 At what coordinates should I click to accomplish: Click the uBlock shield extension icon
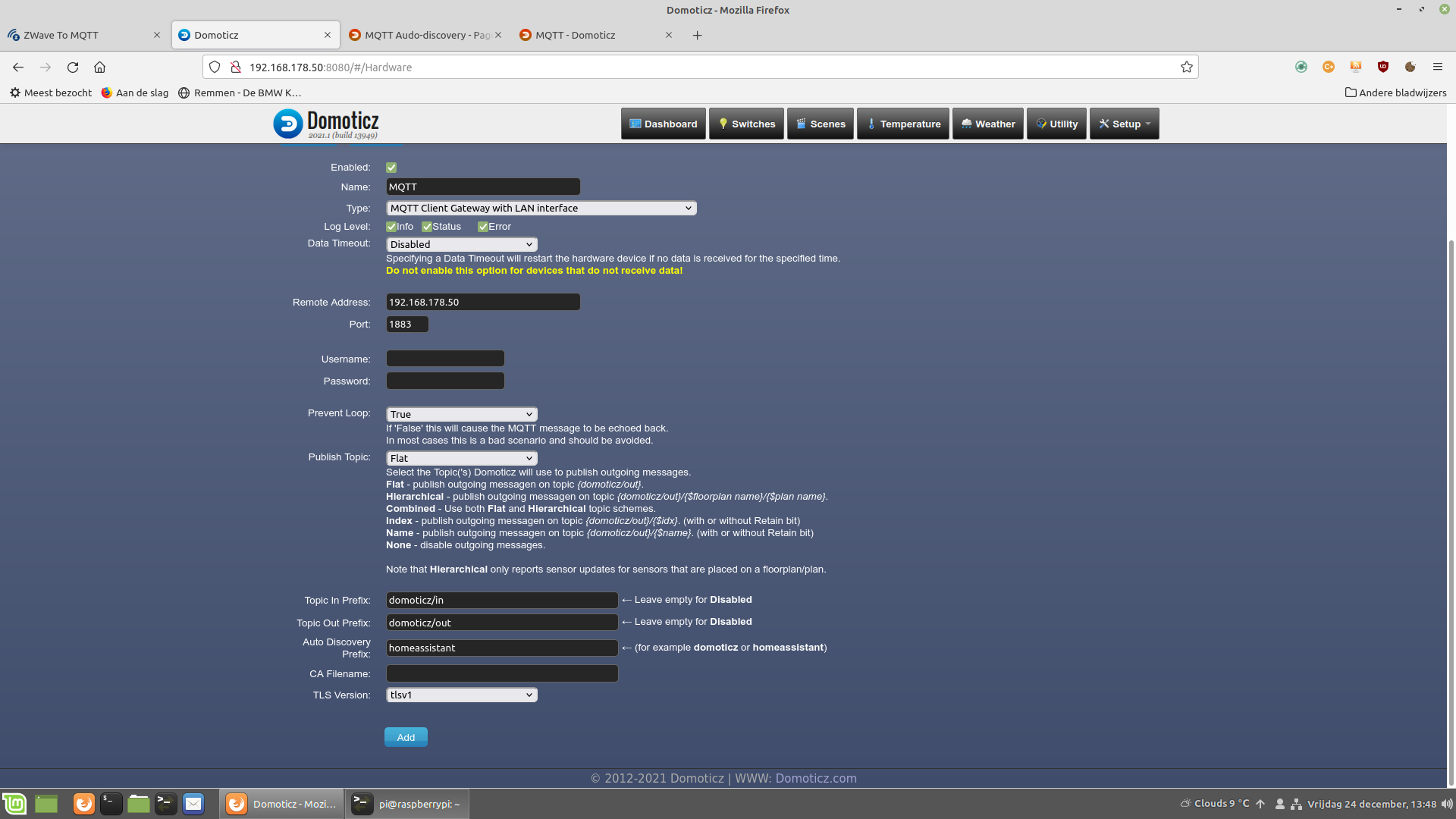(x=1383, y=67)
